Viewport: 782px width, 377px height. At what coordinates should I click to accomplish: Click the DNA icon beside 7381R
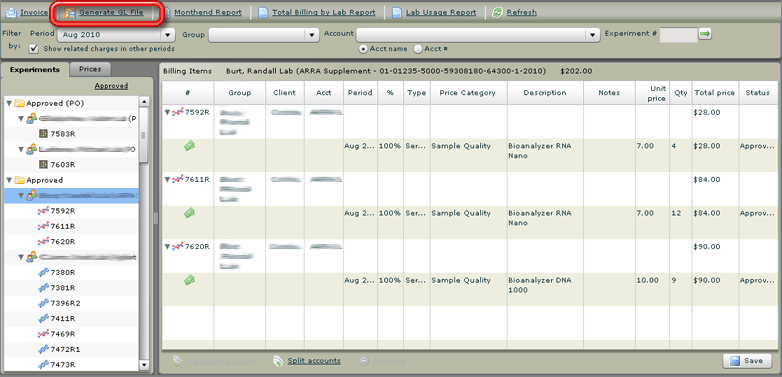pos(43,288)
